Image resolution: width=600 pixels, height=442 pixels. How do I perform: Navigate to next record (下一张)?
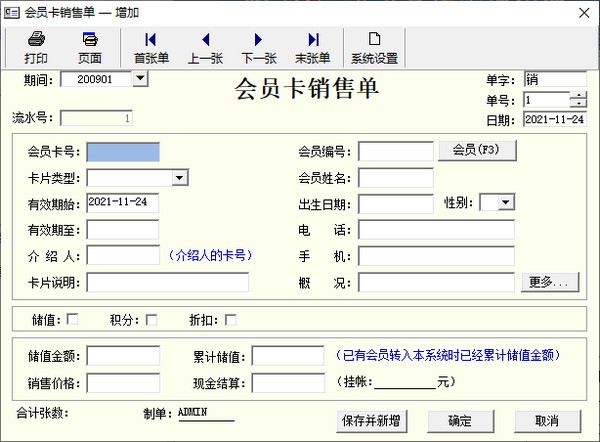(259, 46)
